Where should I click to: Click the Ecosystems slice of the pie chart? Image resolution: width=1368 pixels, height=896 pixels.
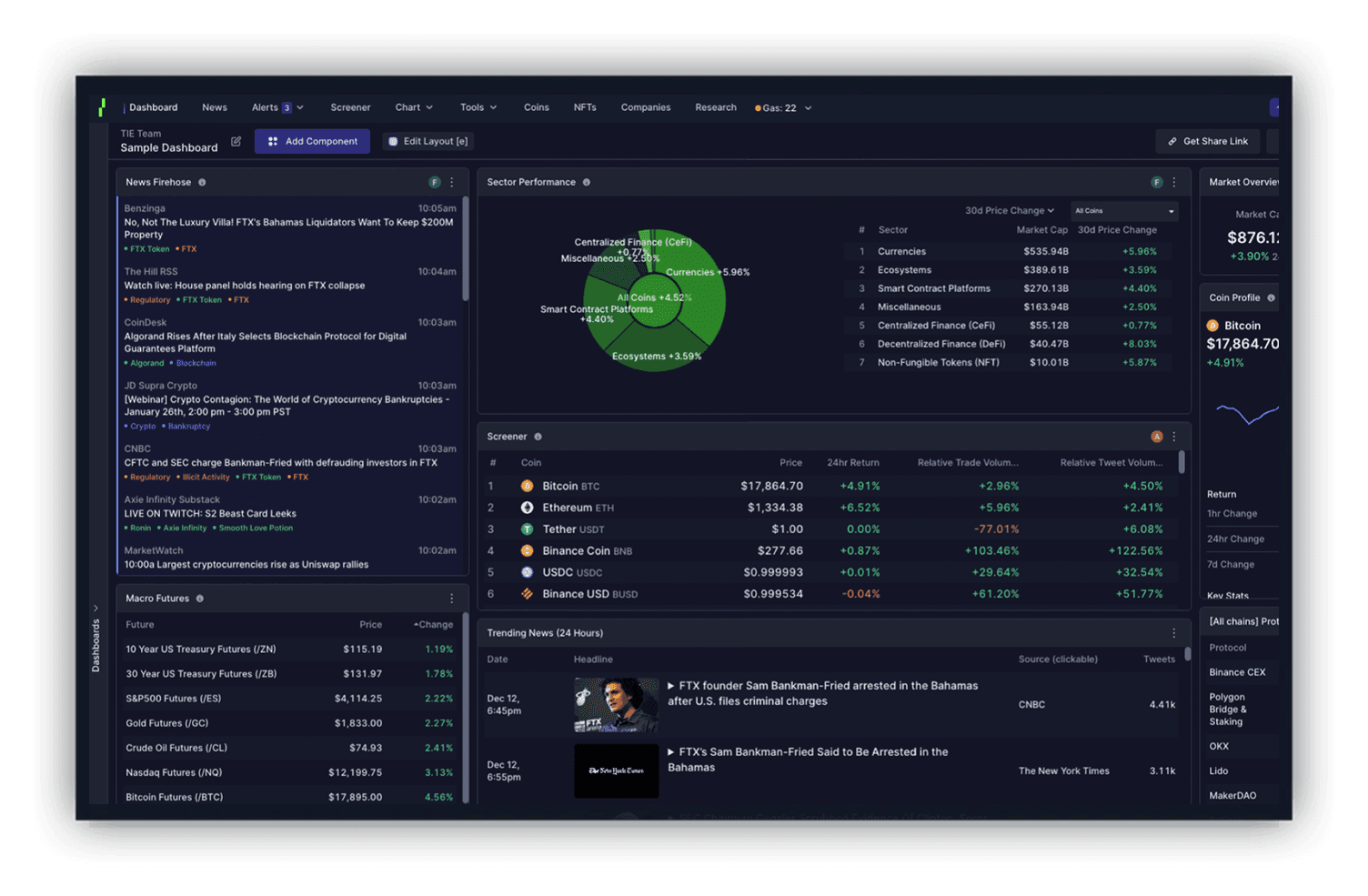pos(656,348)
